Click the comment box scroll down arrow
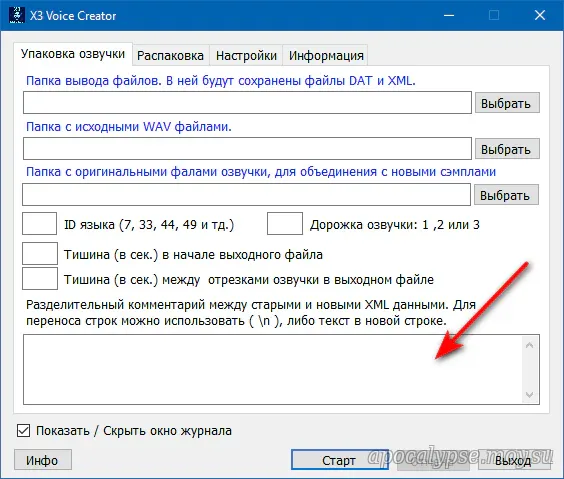Viewport: 564px width, 479px height. [529, 394]
